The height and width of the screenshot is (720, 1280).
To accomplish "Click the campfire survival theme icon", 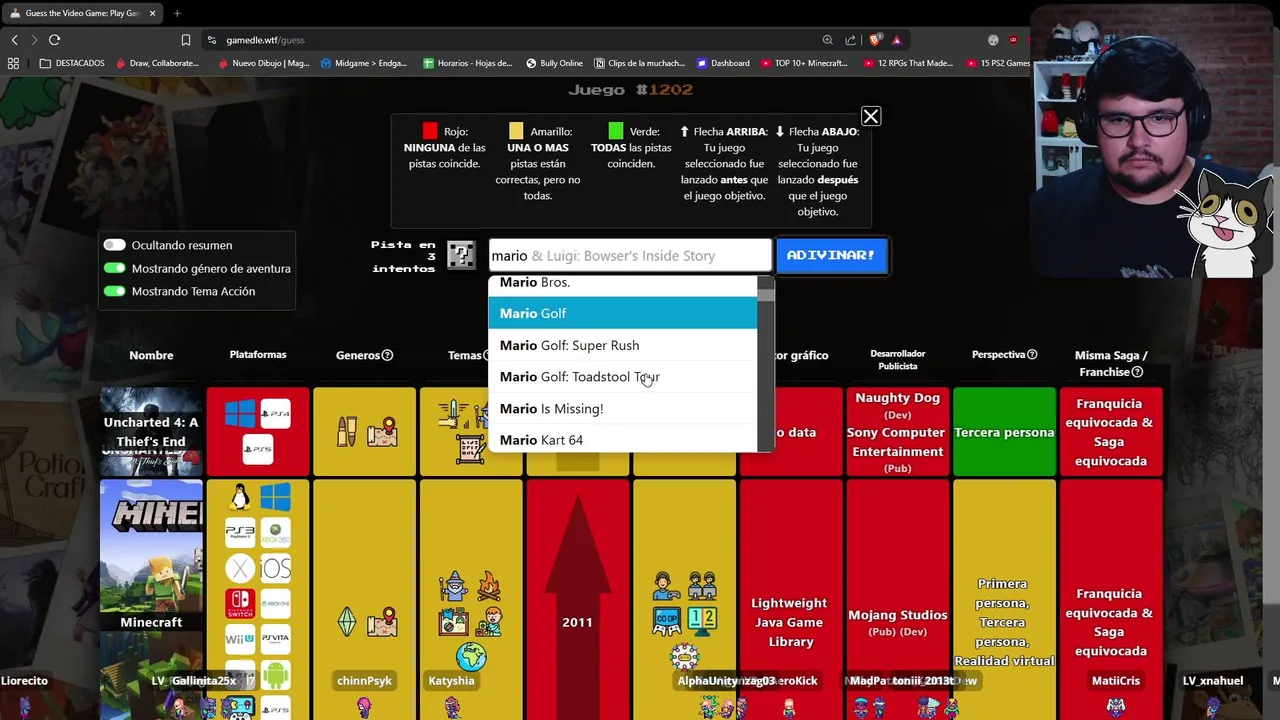I will coord(488,586).
